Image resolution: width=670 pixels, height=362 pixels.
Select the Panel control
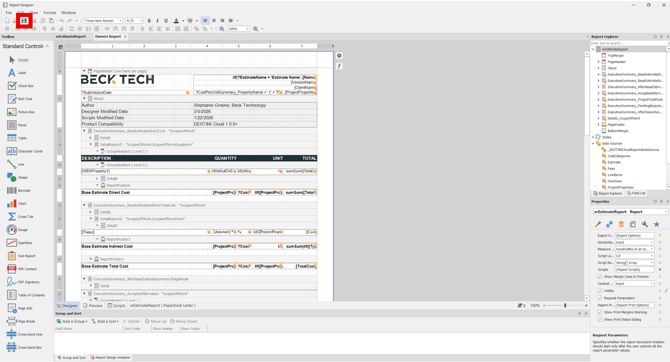click(17, 125)
